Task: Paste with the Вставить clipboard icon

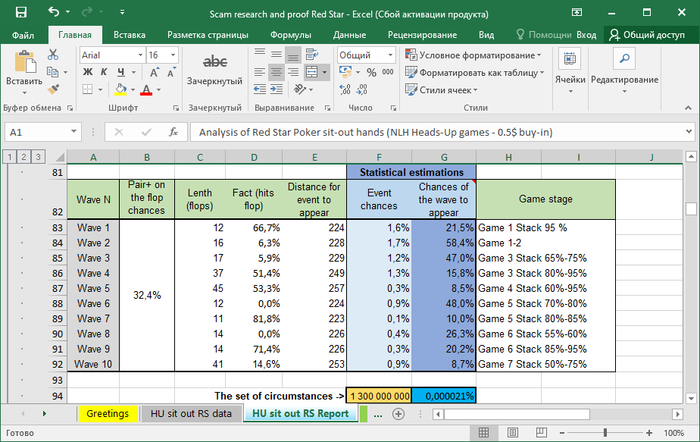Action: point(25,63)
